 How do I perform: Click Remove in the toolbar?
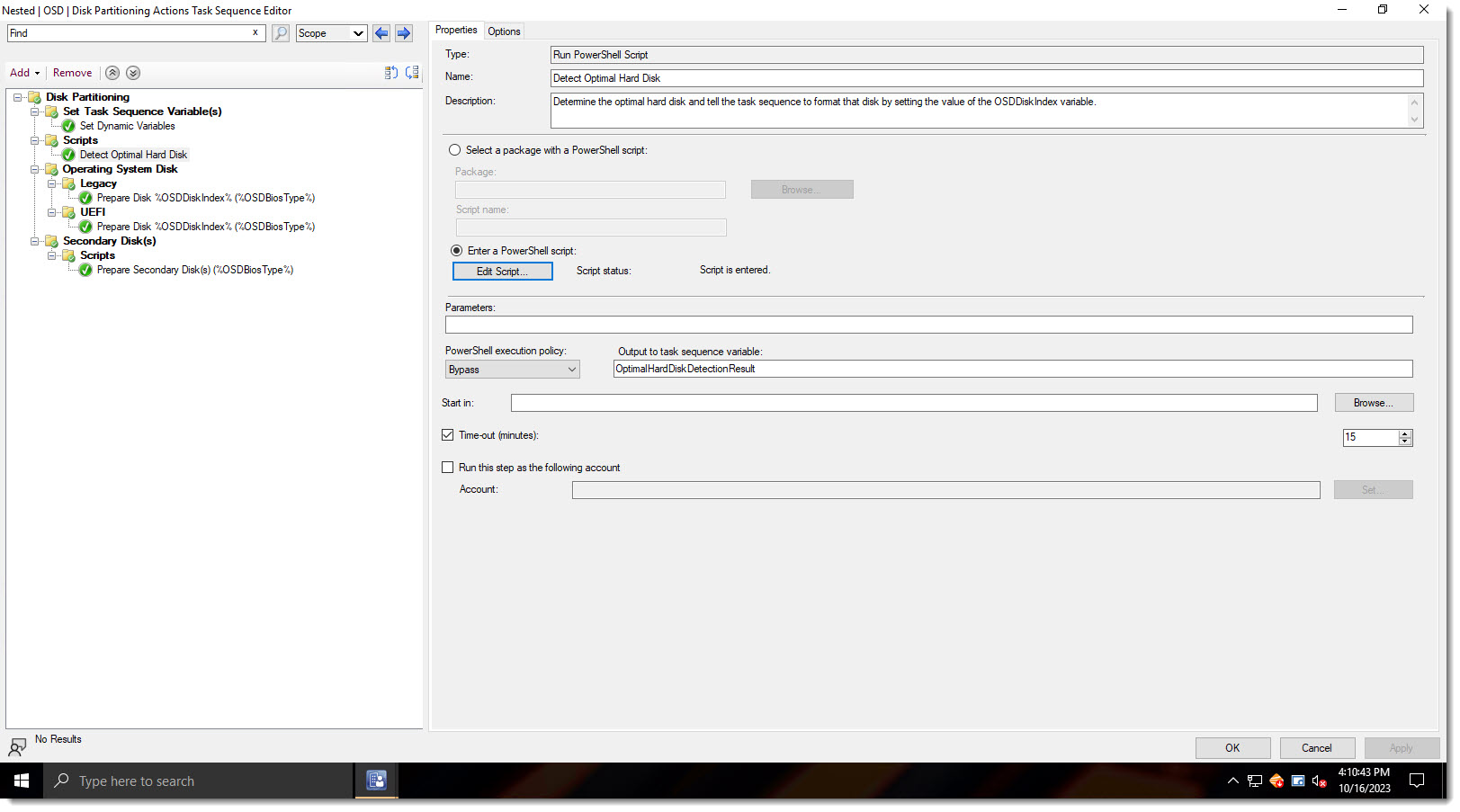(72, 73)
